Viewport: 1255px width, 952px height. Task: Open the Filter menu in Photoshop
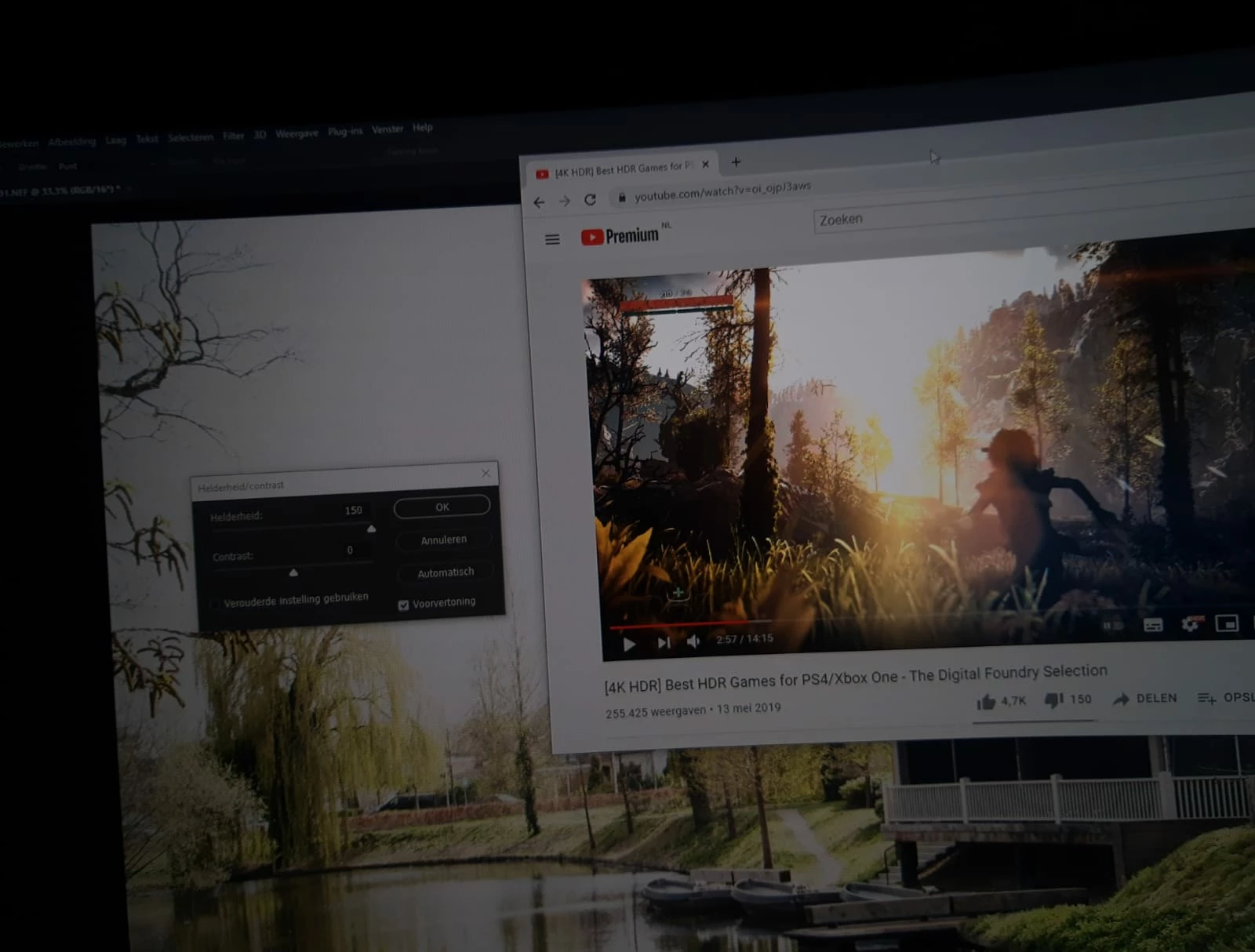click(233, 136)
